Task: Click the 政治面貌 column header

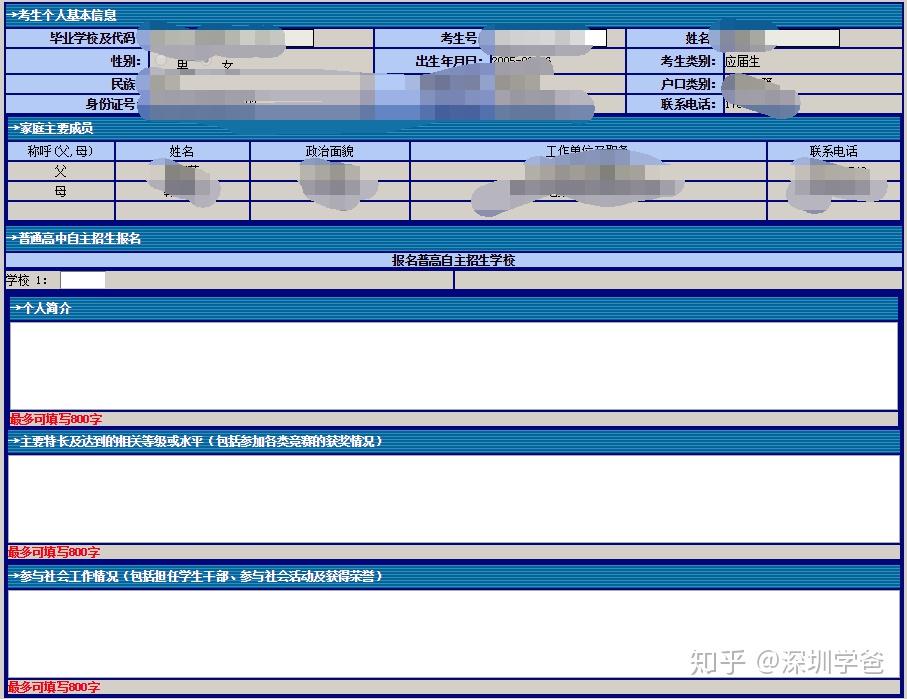Action: (x=330, y=151)
